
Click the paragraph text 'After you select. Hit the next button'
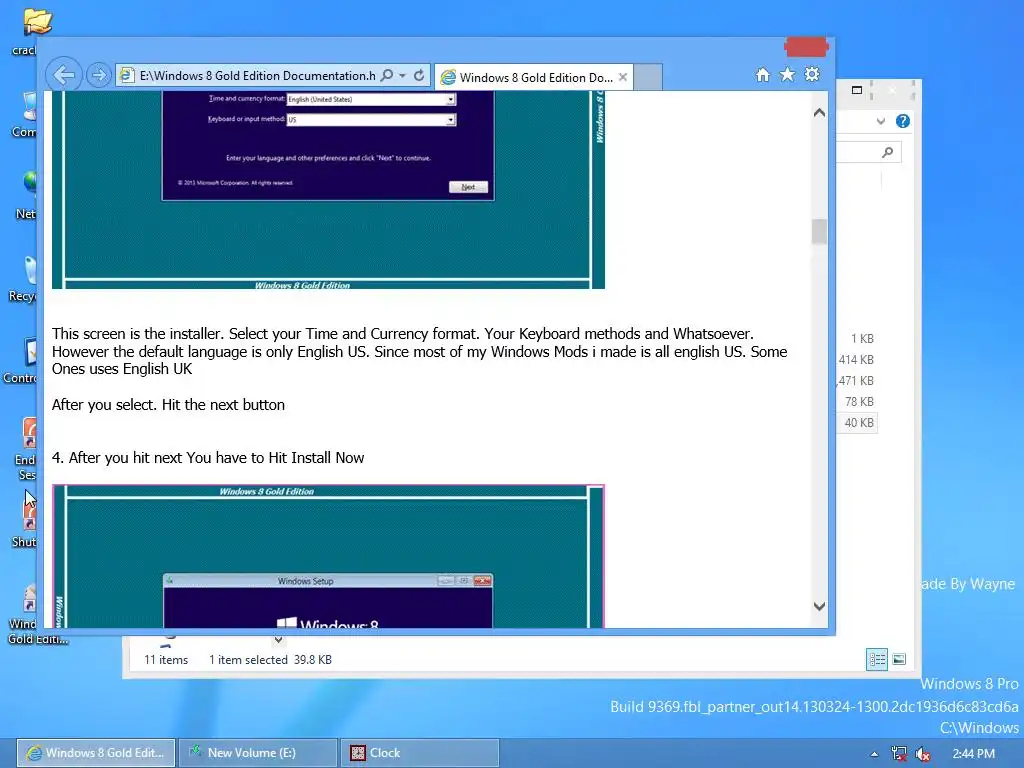pyautogui.click(x=168, y=405)
